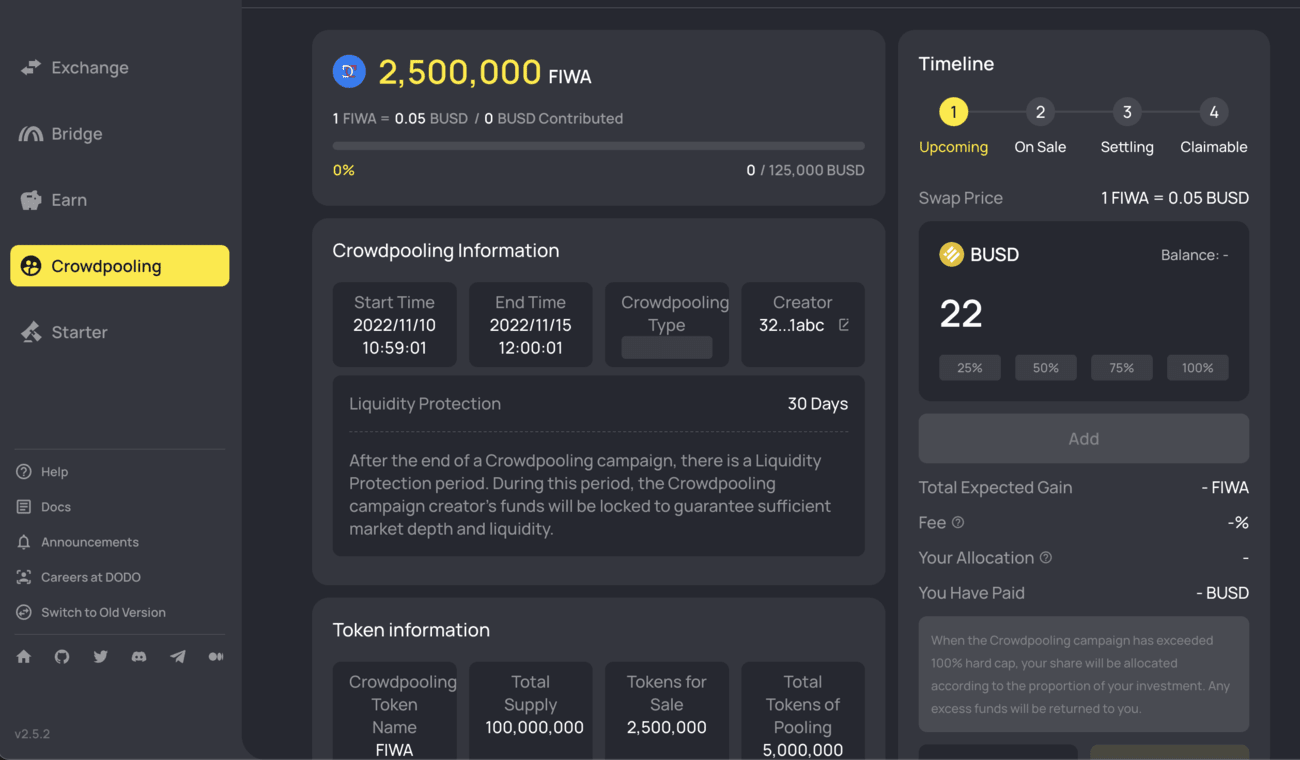Open the Medium blog icon
The image size is (1300, 760).
[x=215, y=656]
